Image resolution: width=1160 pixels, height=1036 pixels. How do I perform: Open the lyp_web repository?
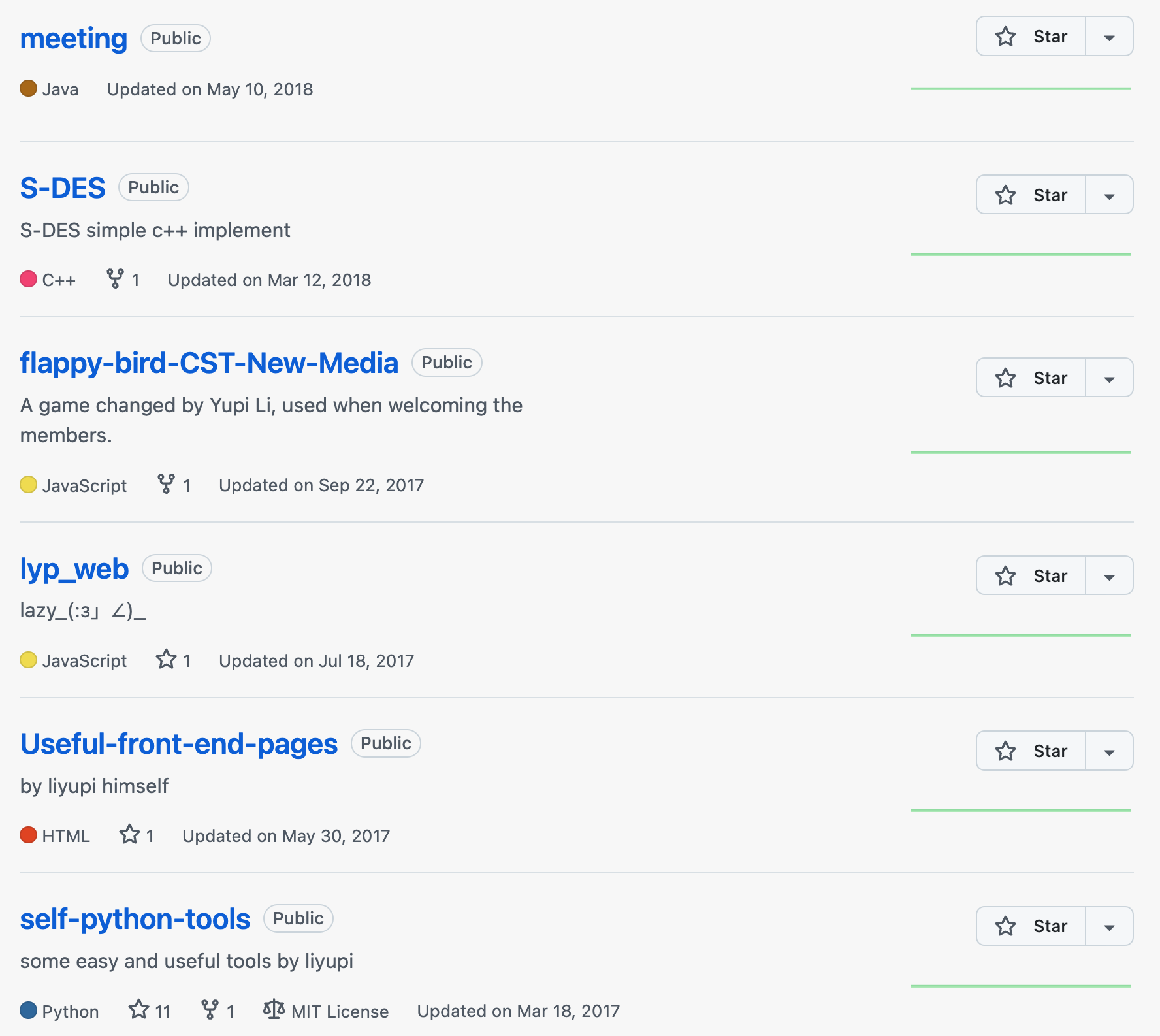74,569
